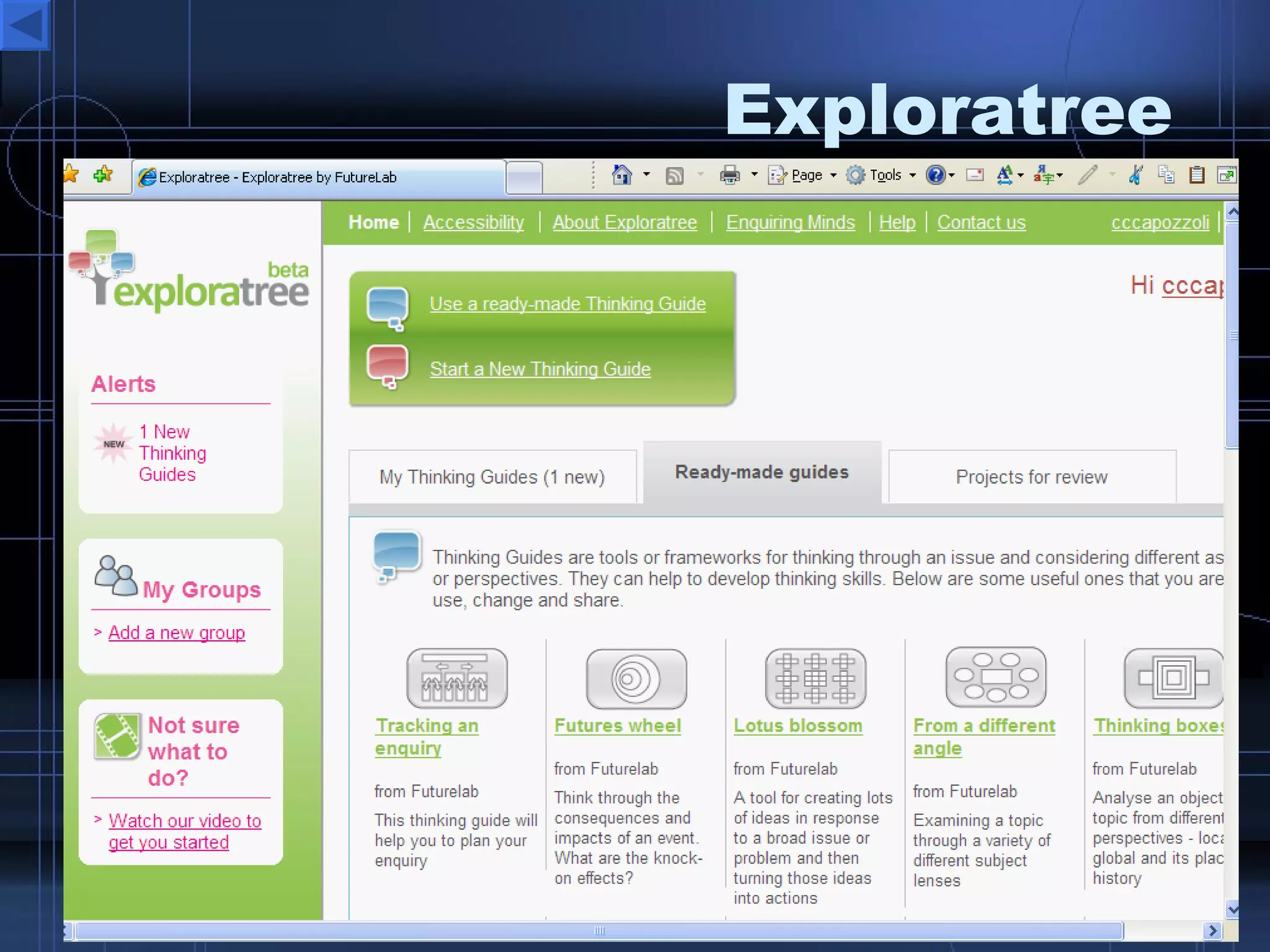This screenshot has width=1270, height=952.
Task: Click Add a new group link
Action: pos(177,633)
